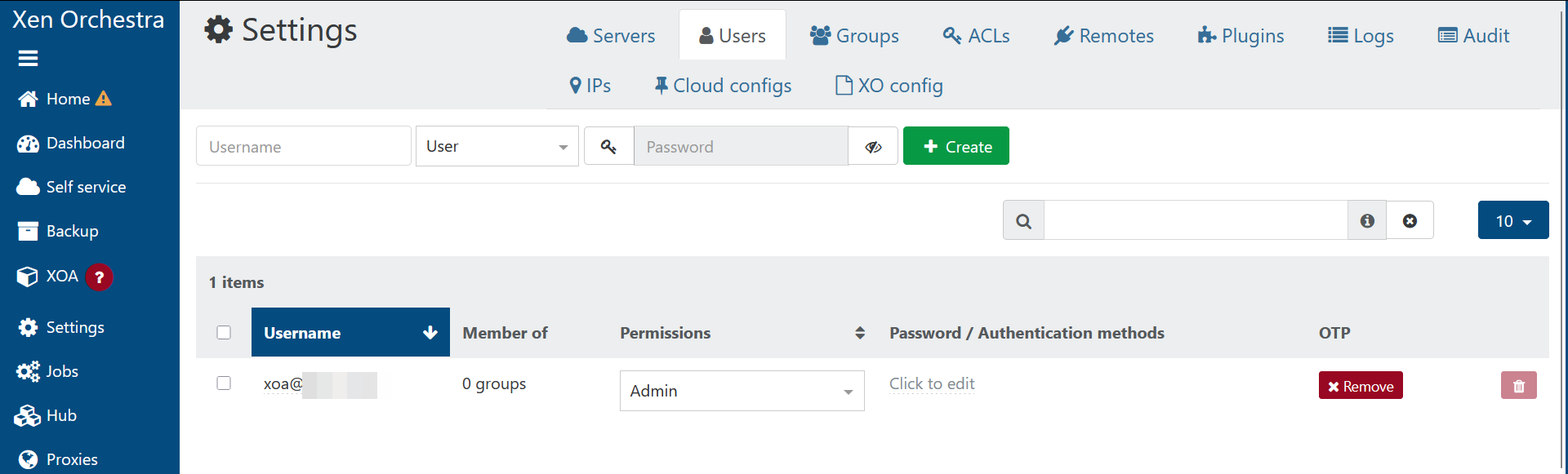The image size is (1568, 474).
Task: Open Dashboard in the sidebar
Action: click(x=71, y=143)
